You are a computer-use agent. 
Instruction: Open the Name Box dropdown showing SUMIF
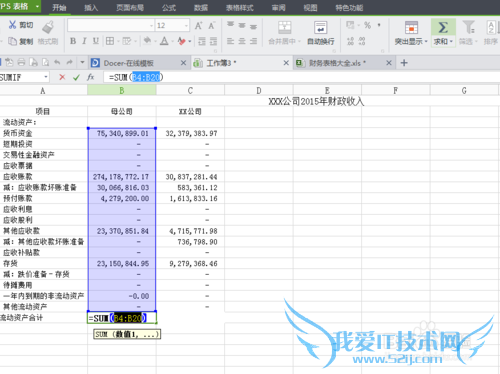46,77
